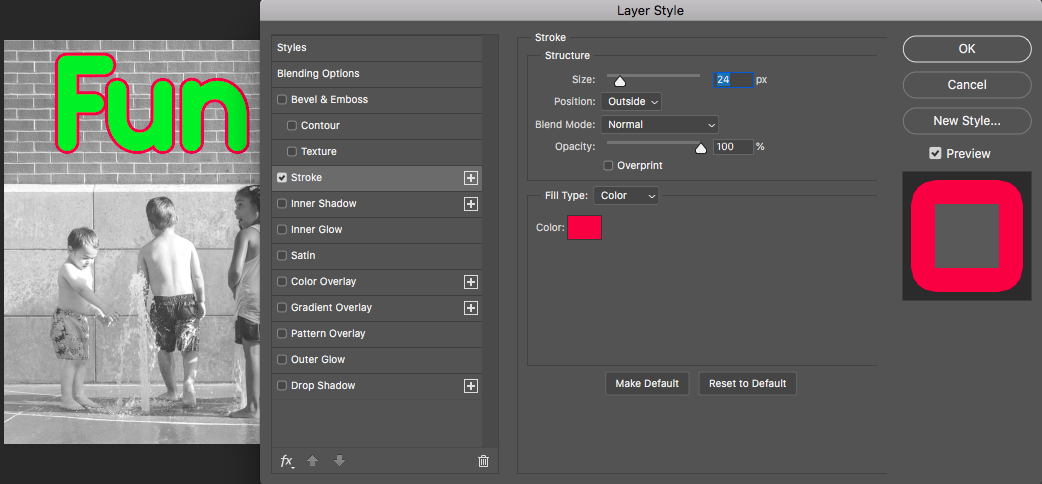The image size is (1042, 484).
Task: Delete effect using trash can icon
Action: point(484,461)
